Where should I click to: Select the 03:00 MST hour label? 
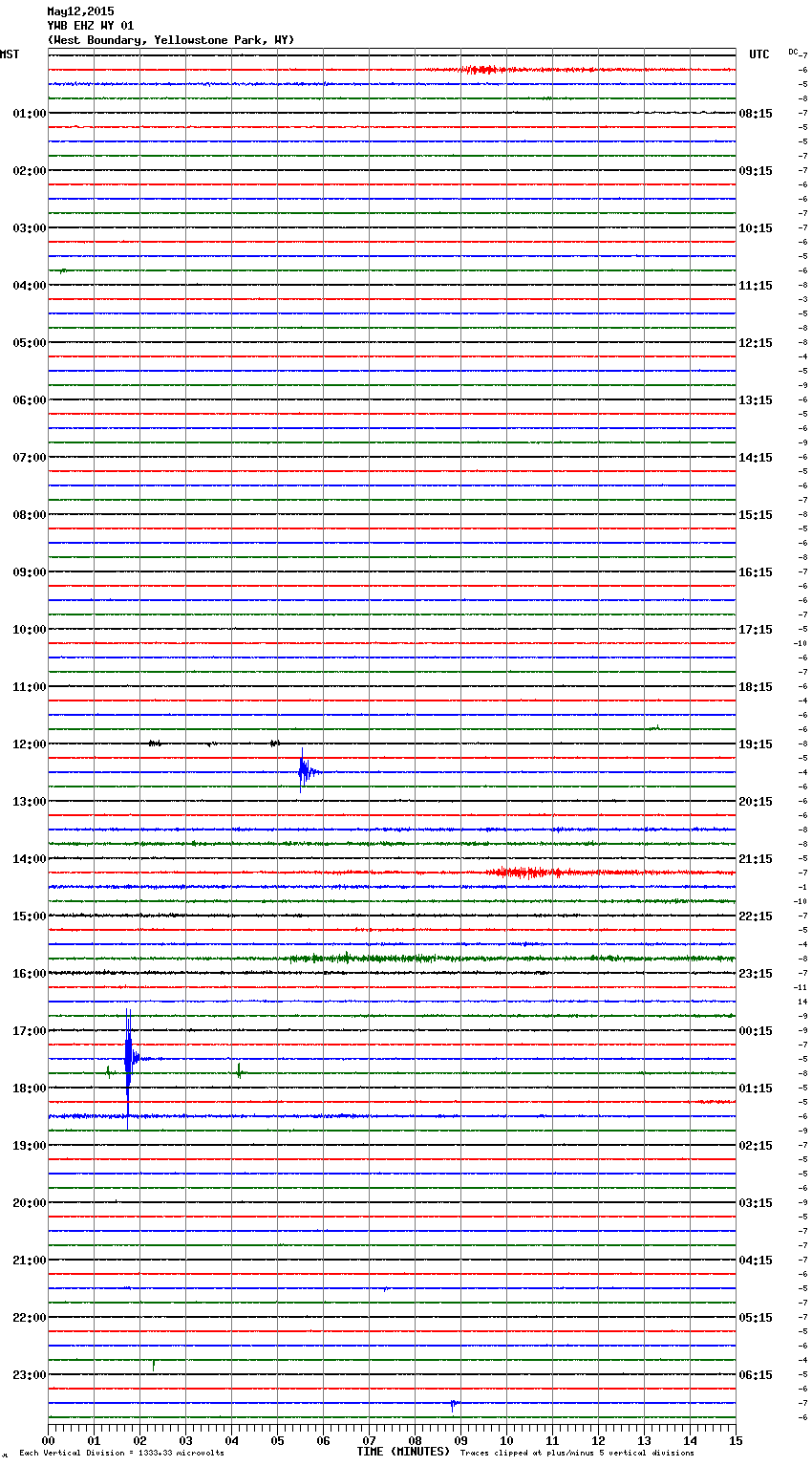tap(29, 228)
